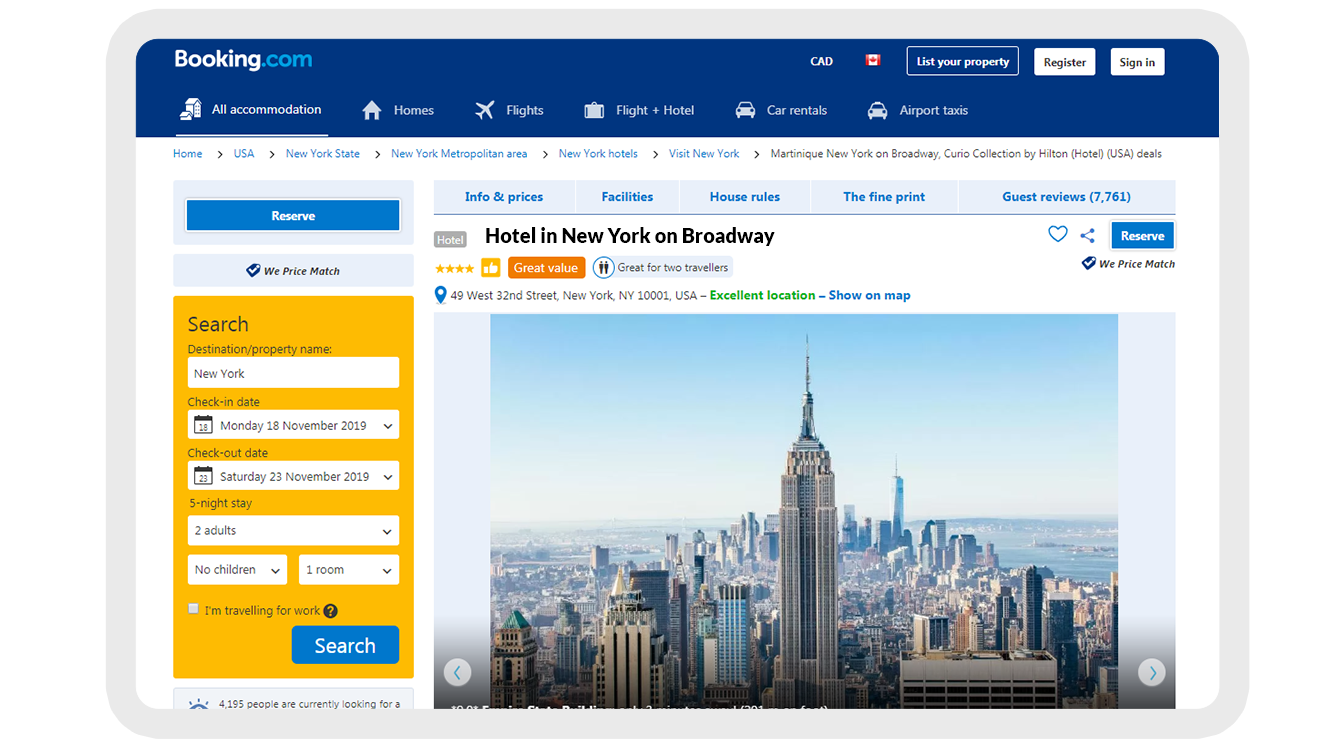Click the Reserve button in left sidebar
Image resolution: width=1342 pixels, height=741 pixels.
click(x=293, y=216)
